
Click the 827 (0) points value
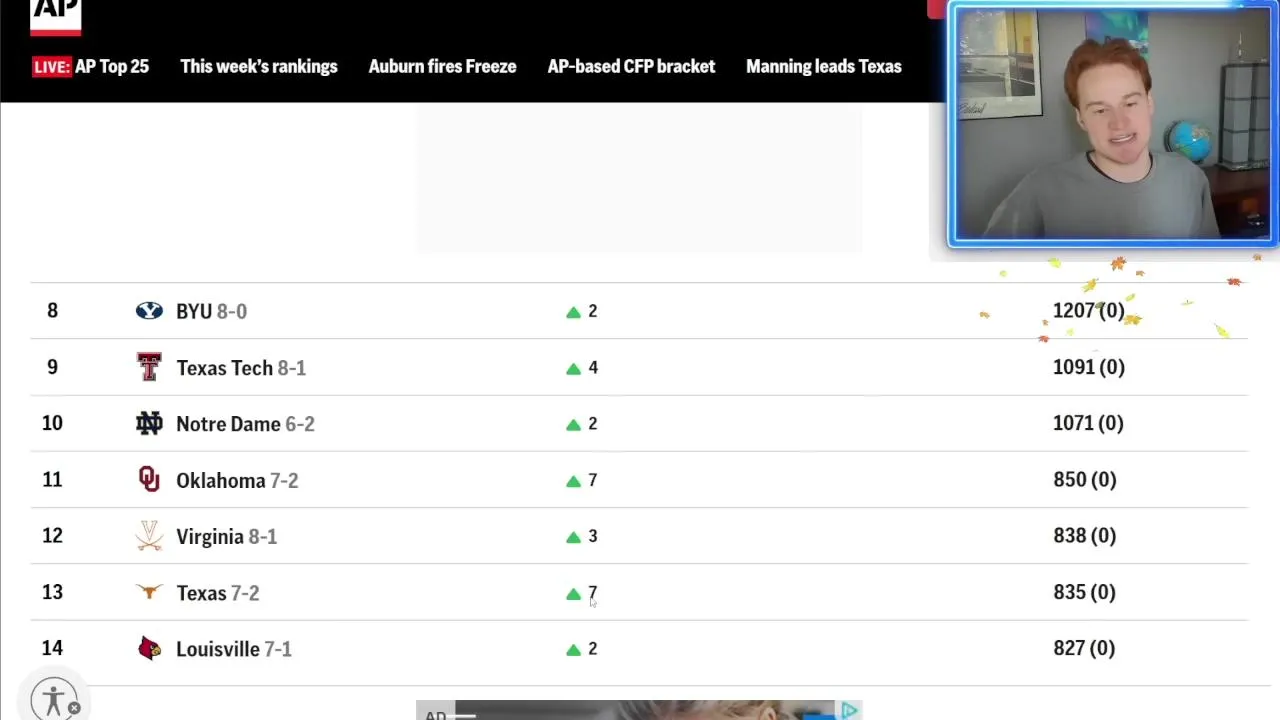1084,648
